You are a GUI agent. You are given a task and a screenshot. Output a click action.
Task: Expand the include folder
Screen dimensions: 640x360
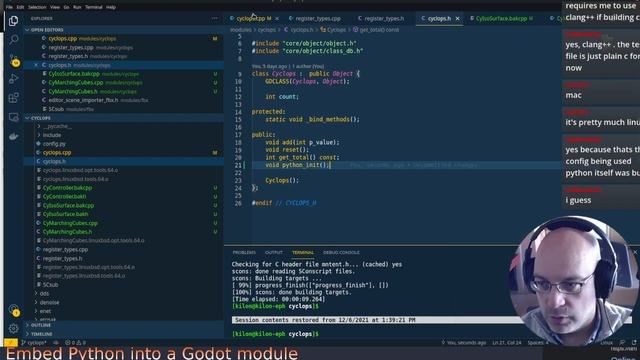[52, 135]
